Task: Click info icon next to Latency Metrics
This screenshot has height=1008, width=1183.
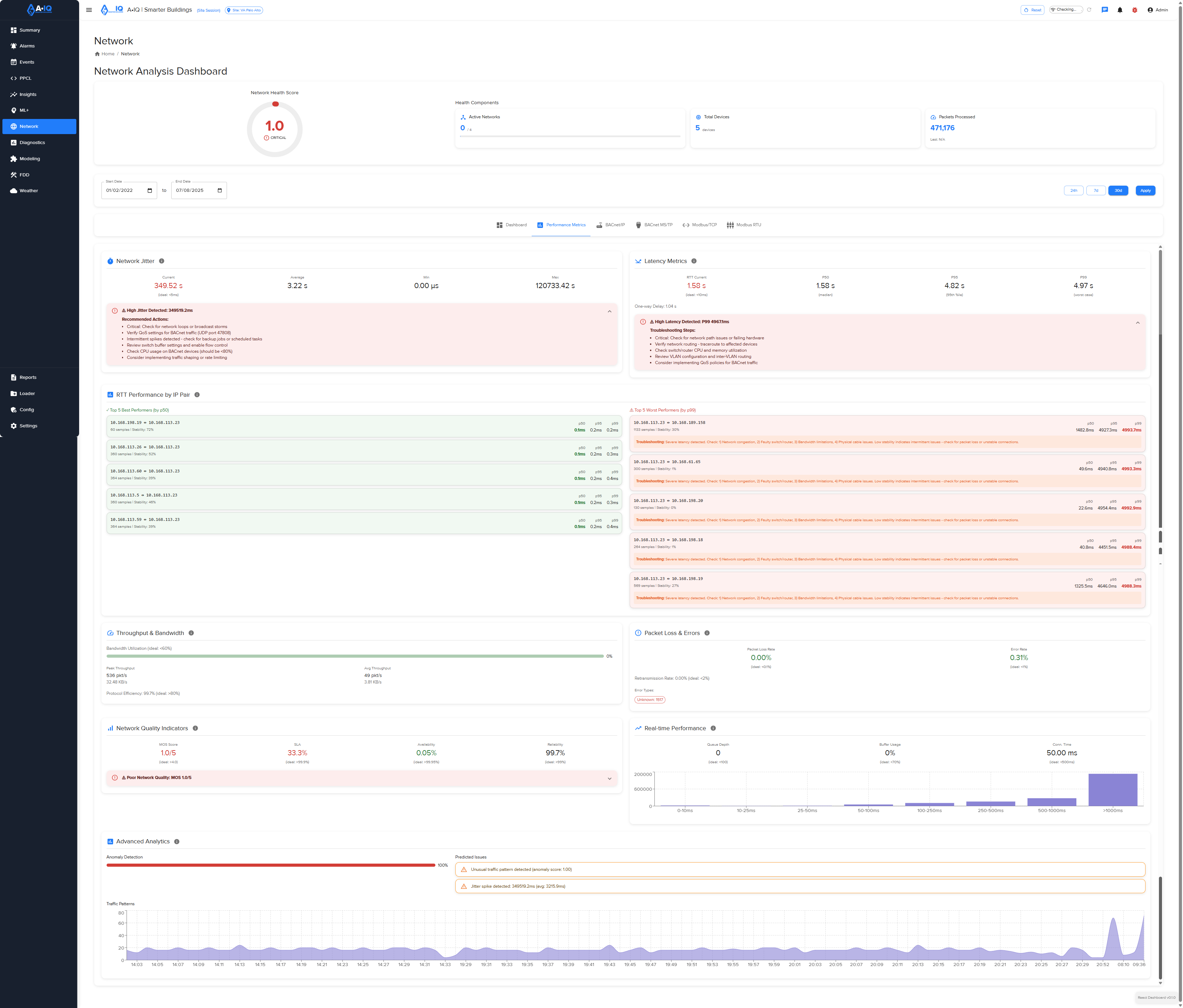Action: point(694,261)
